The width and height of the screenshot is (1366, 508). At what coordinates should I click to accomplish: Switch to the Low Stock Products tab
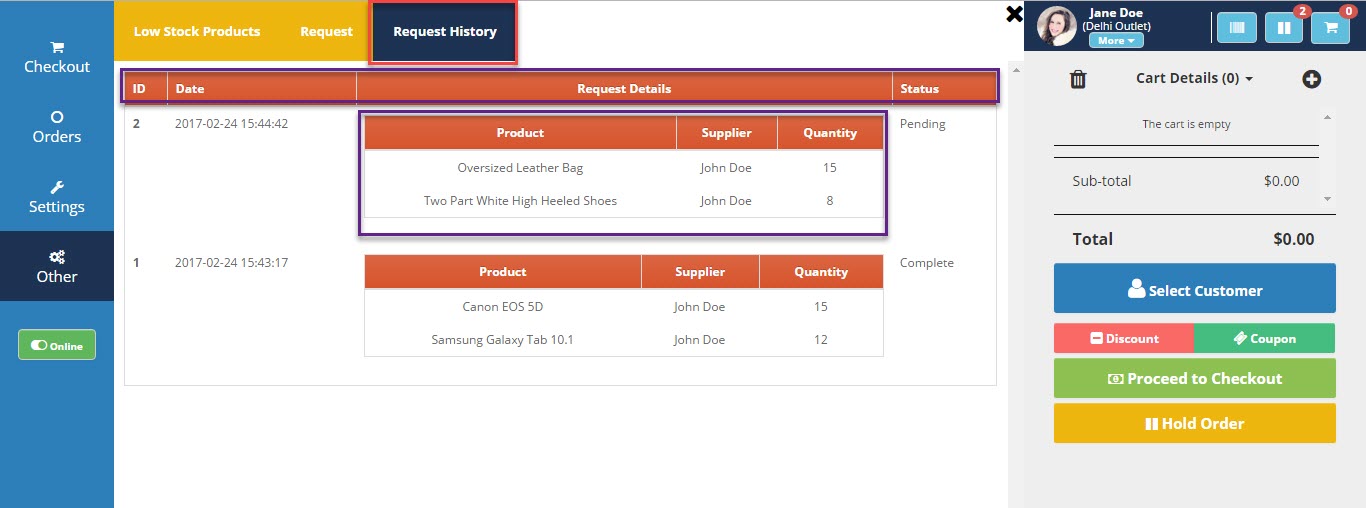[x=197, y=32]
